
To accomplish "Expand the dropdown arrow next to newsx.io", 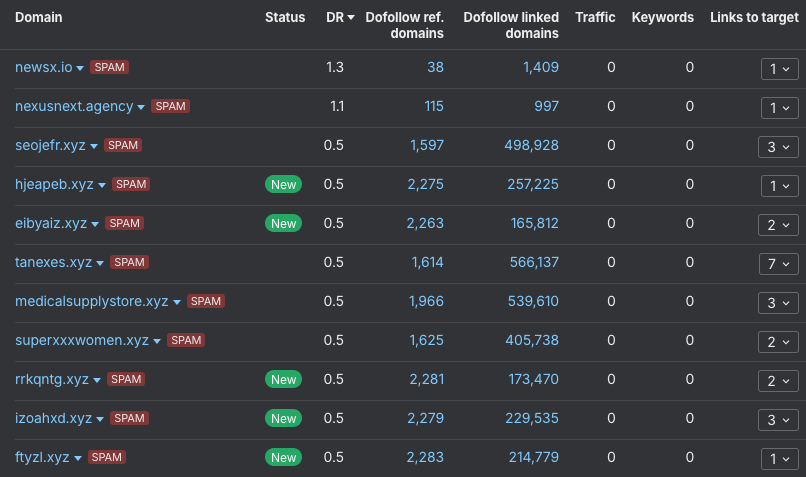I will click(x=80, y=68).
